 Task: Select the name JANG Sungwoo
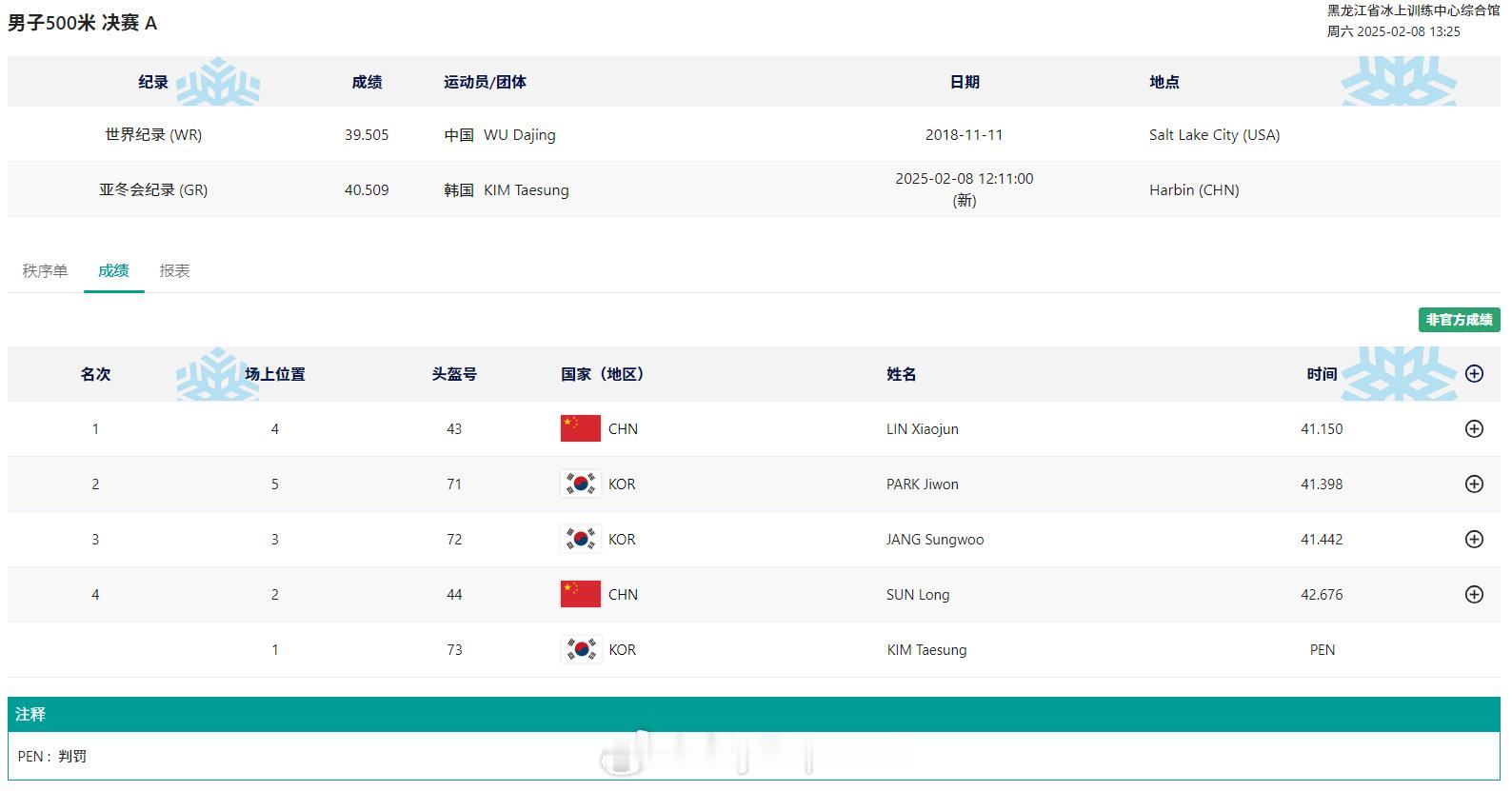point(935,540)
